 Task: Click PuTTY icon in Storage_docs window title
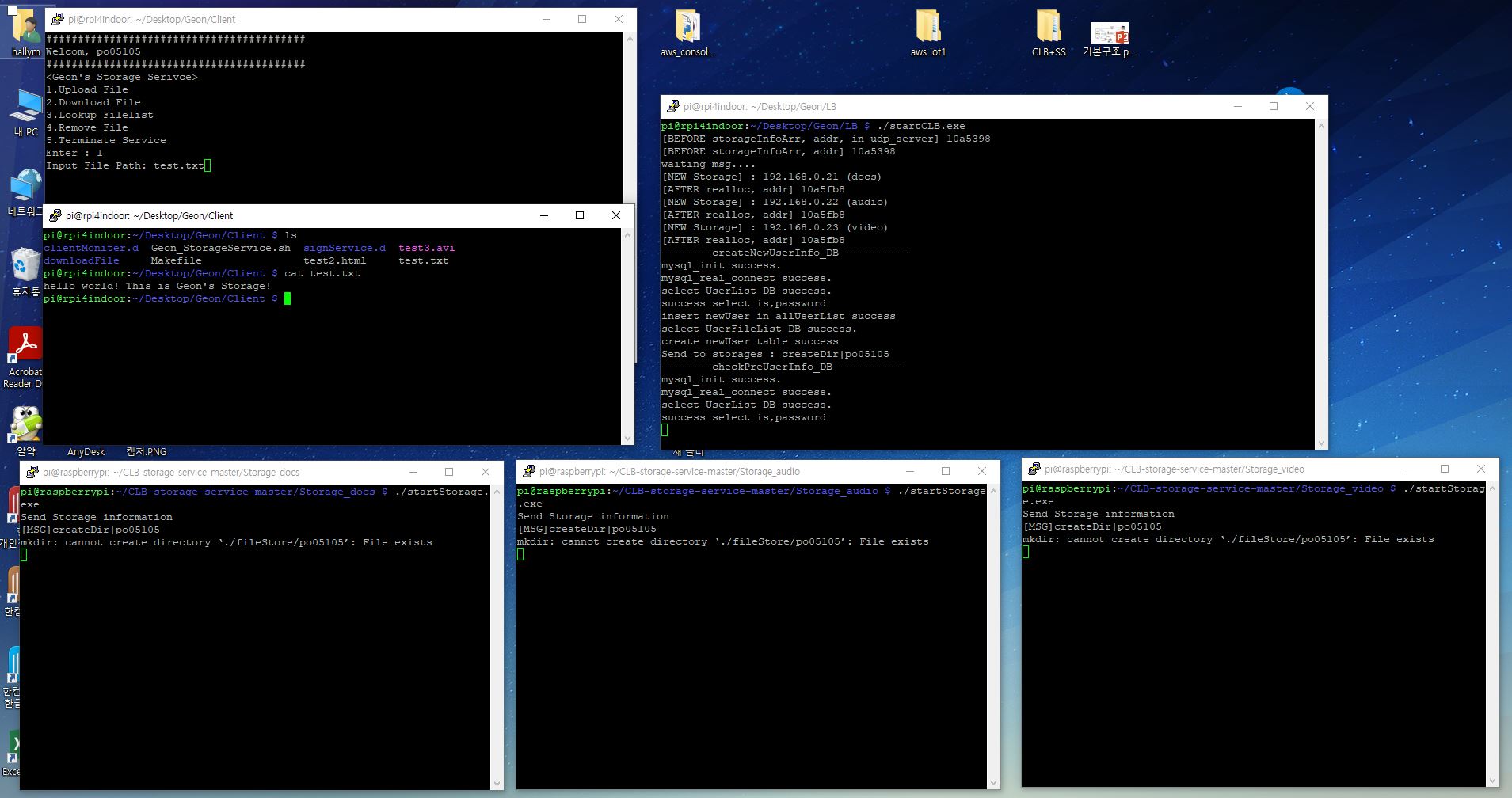(32, 472)
